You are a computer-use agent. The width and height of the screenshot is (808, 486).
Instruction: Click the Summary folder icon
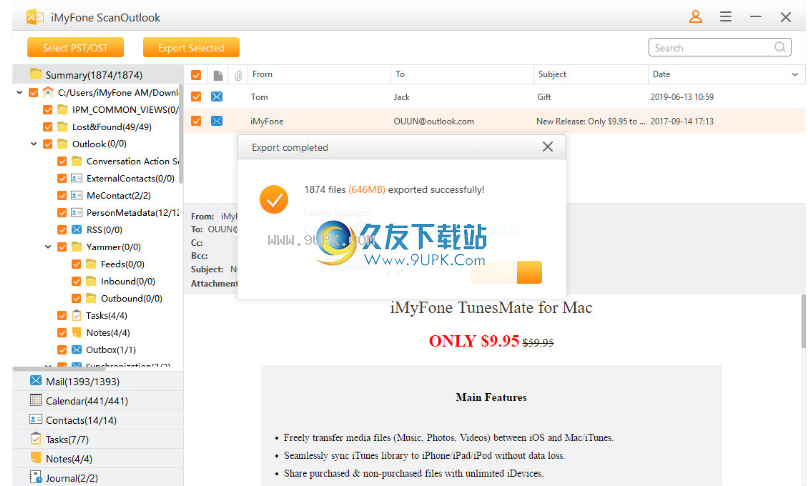[36, 74]
